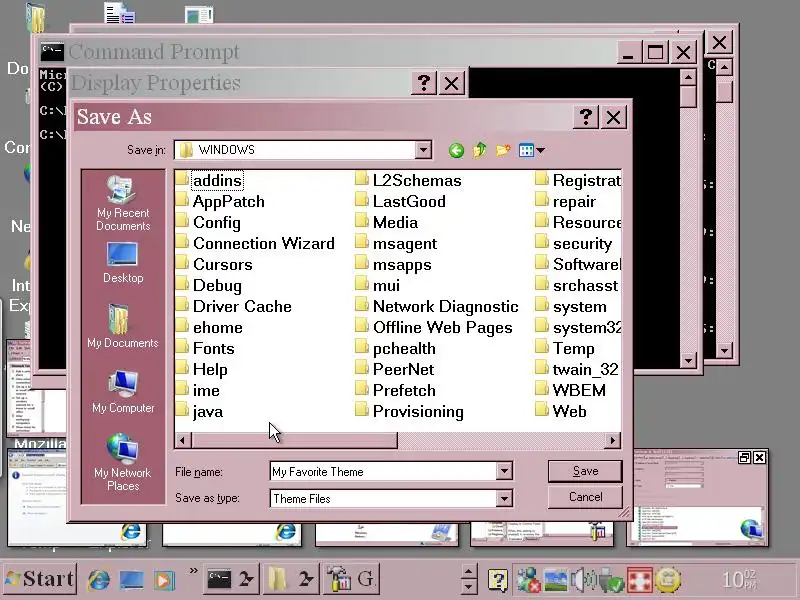This screenshot has width=800, height=600.
Task: Select the java folder
Action: point(199,411)
